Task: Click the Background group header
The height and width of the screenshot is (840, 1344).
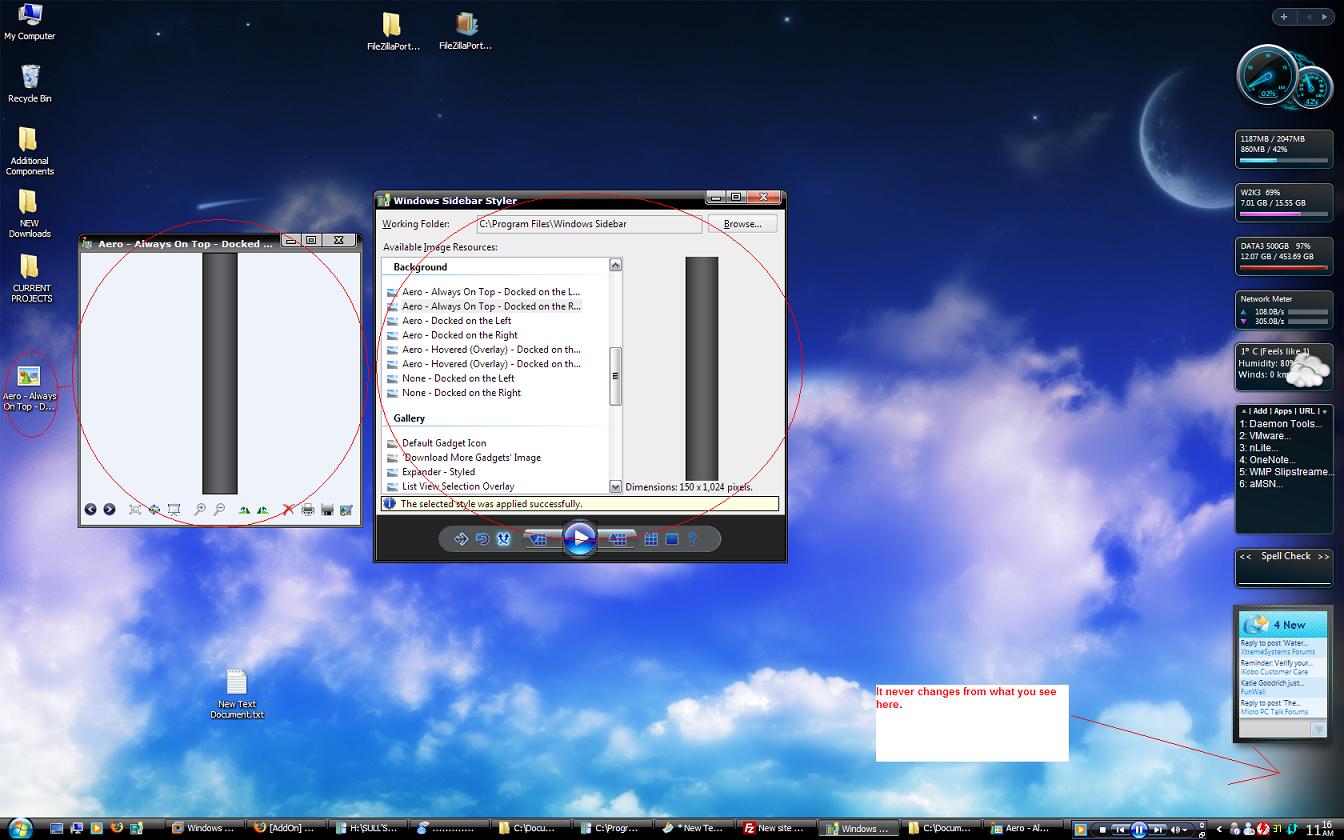Action: pos(420,267)
